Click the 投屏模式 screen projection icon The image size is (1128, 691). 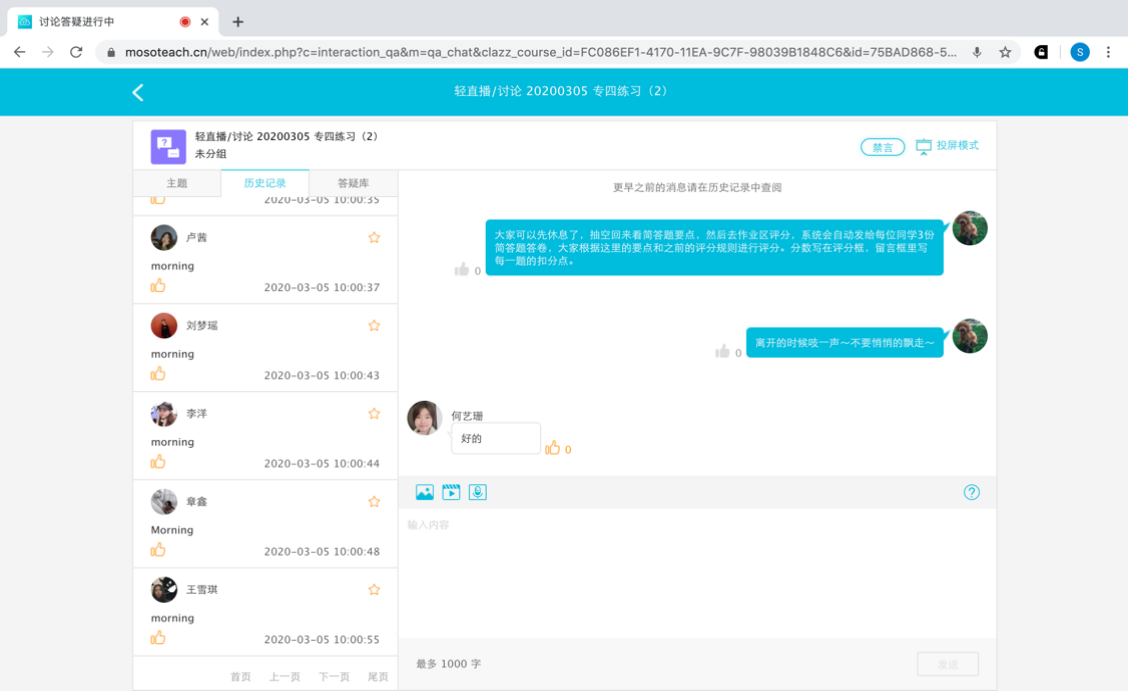point(923,146)
